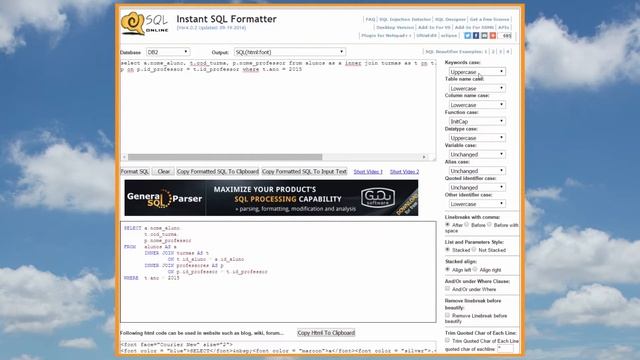Open the Column name case dropdown
Viewport: 640px width, 360px height.
pos(477,105)
